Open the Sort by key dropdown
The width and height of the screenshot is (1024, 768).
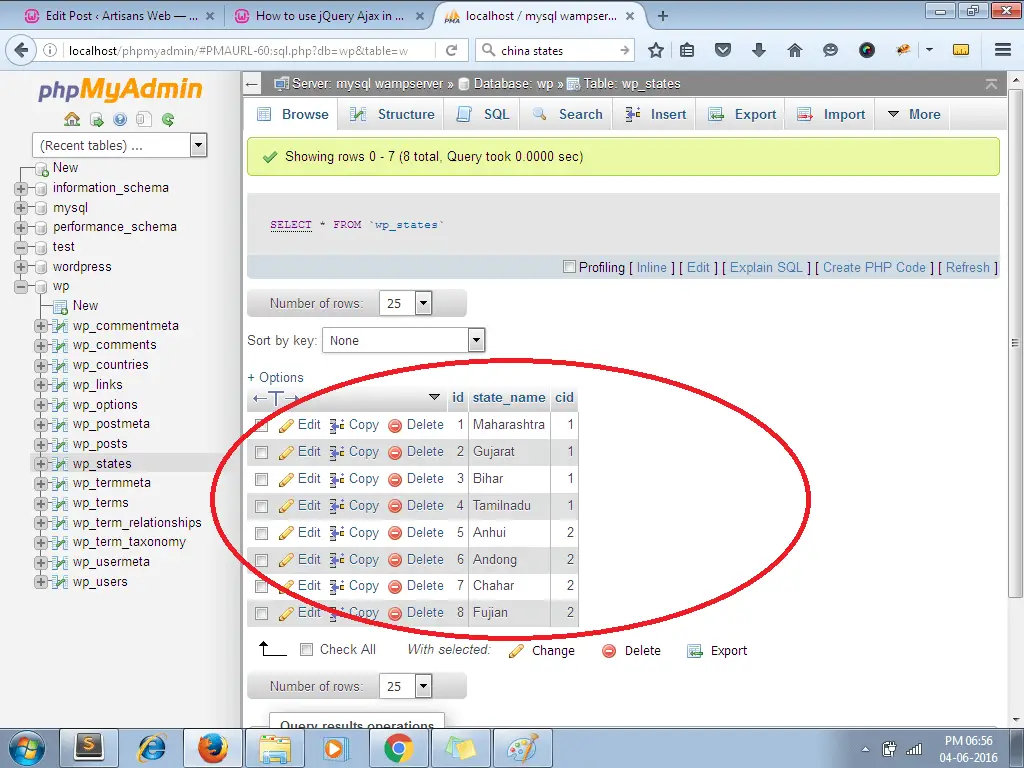405,341
